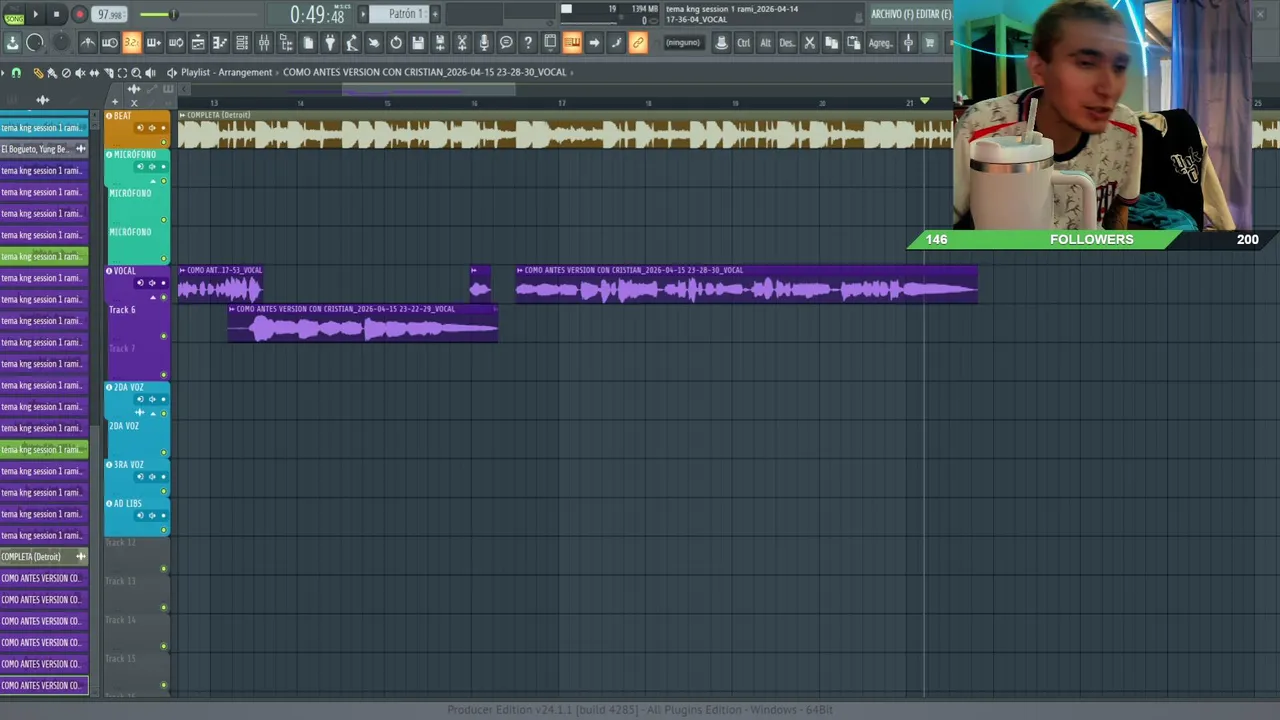Image resolution: width=1280 pixels, height=720 pixels.
Task: Open the (ninguno) dropdown selector
Action: coord(683,42)
